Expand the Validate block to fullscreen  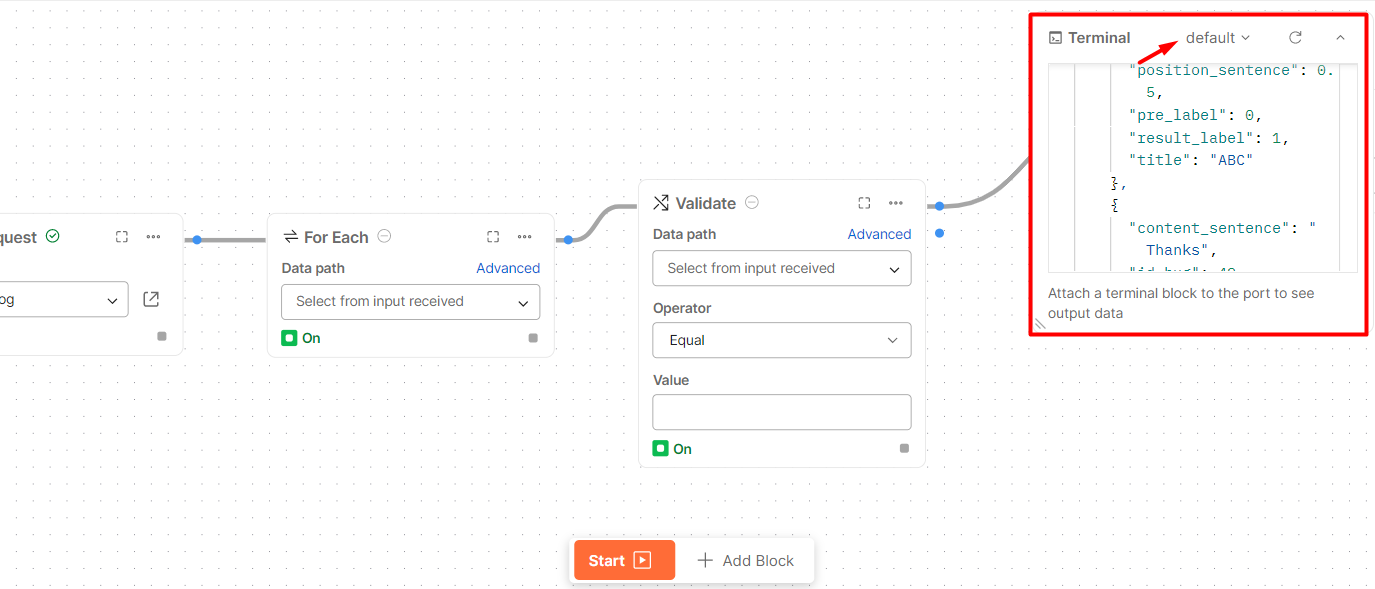(864, 203)
